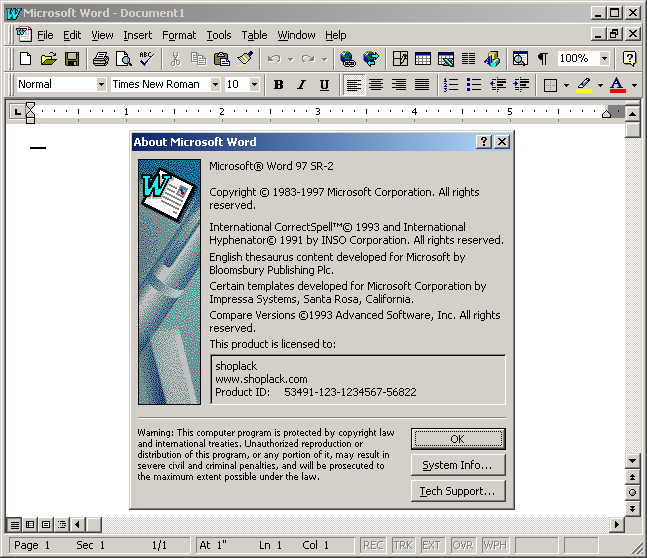This screenshot has height=558, width=647.
Task: Run Spelling and Grammar check icon
Action: pyautogui.click(x=146, y=59)
